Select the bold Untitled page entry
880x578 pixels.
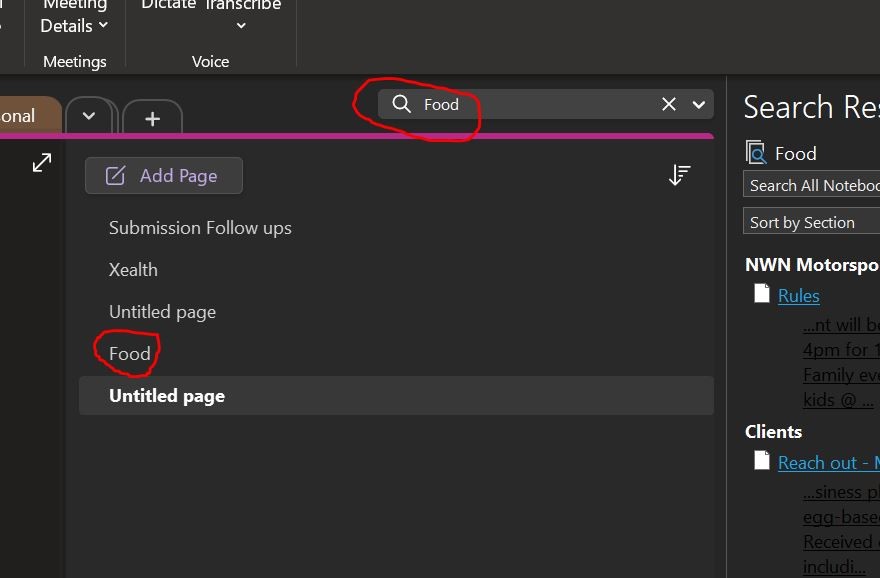click(396, 396)
